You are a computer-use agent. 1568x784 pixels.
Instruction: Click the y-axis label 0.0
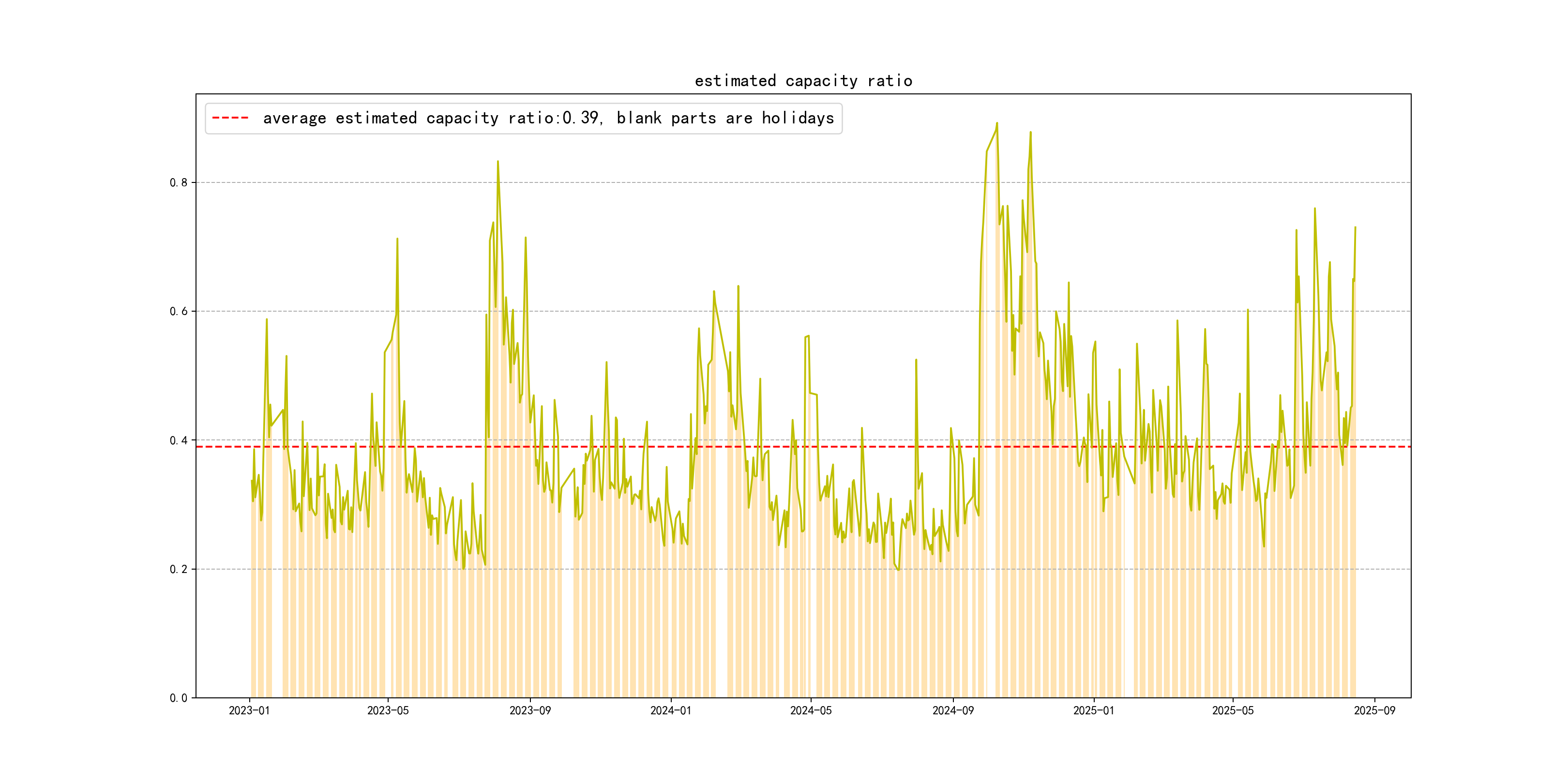coord(179,698)
